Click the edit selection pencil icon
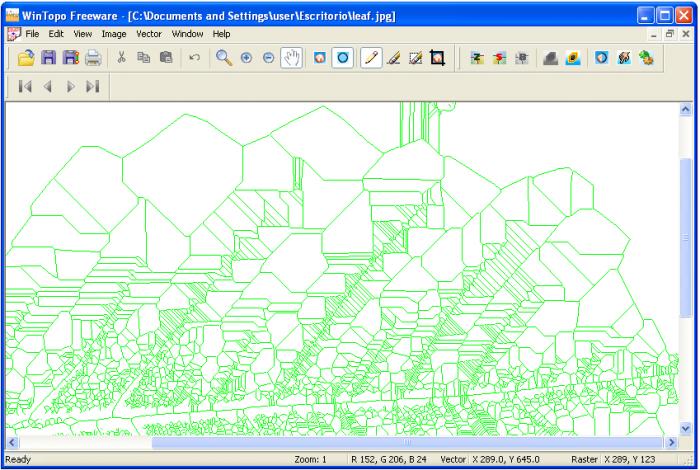This screenshot has width=700, height=470. click(x=416, y=58)
